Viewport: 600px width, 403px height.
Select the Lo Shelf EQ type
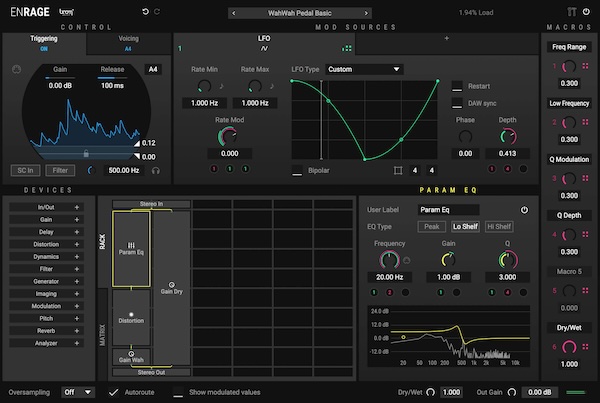coord(465,227)
